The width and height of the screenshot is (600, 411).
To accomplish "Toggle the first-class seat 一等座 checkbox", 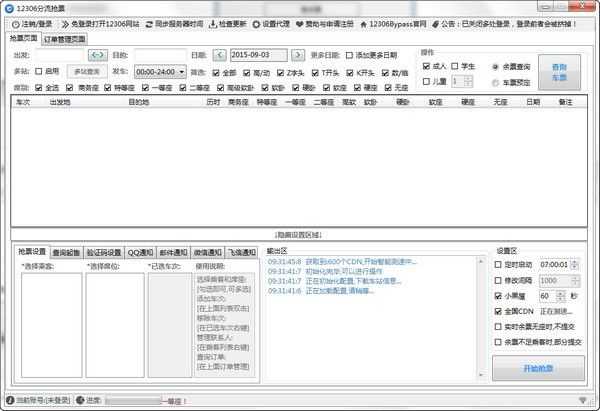I will (x=145, y=88).
